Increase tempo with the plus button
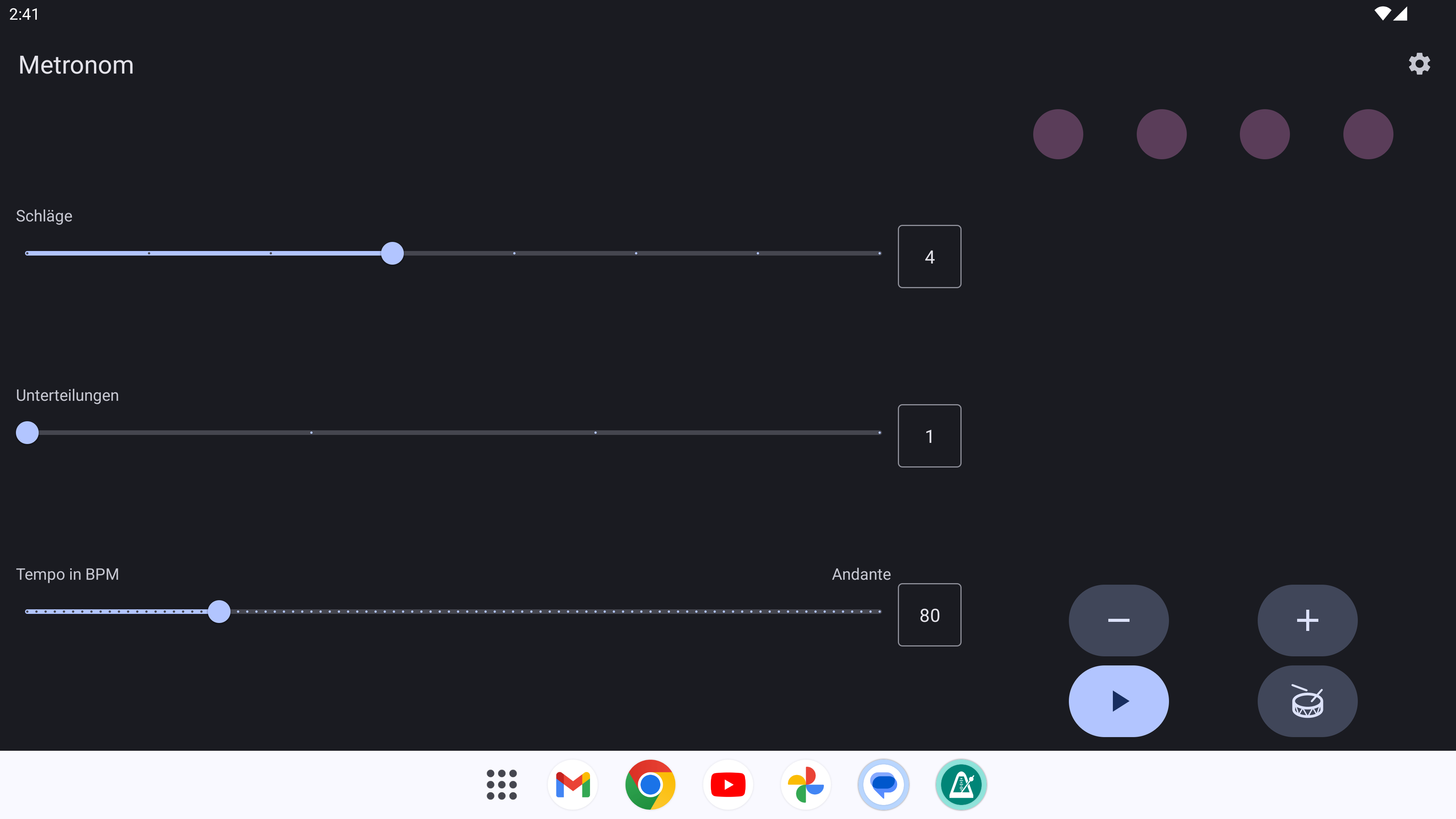 (x=1307, y=620)
